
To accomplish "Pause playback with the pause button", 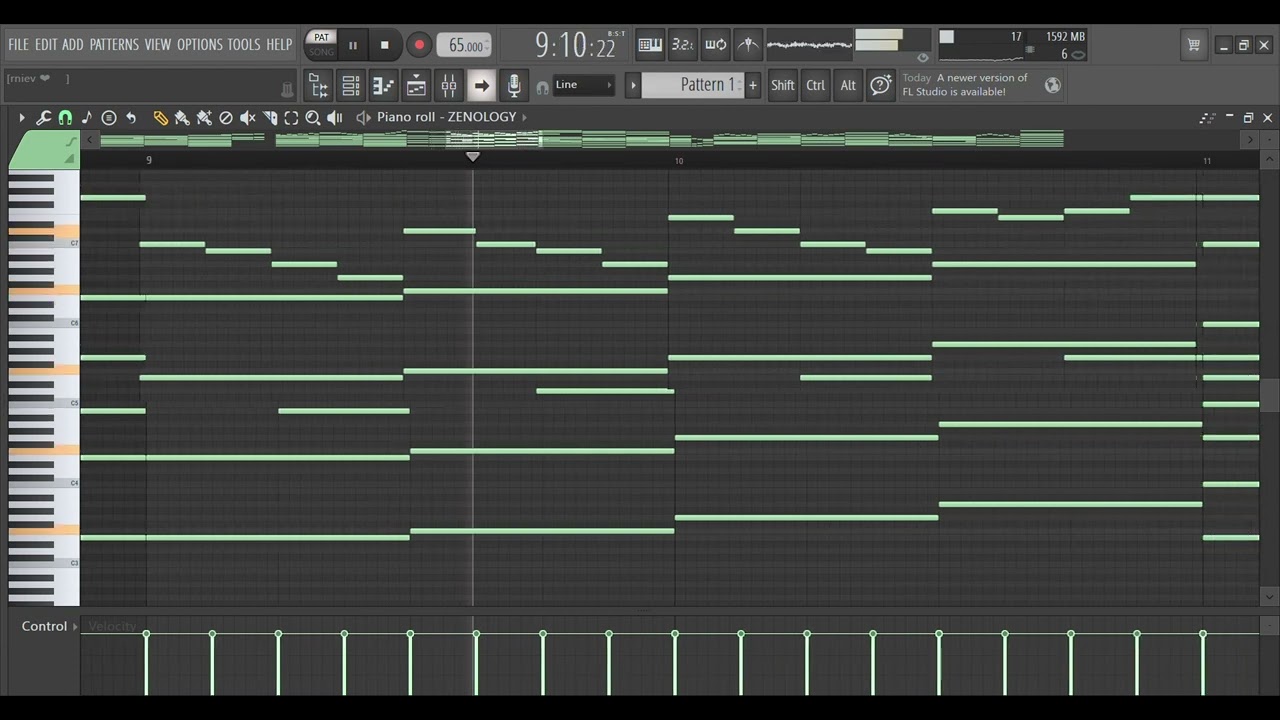I will click(352, 45).
